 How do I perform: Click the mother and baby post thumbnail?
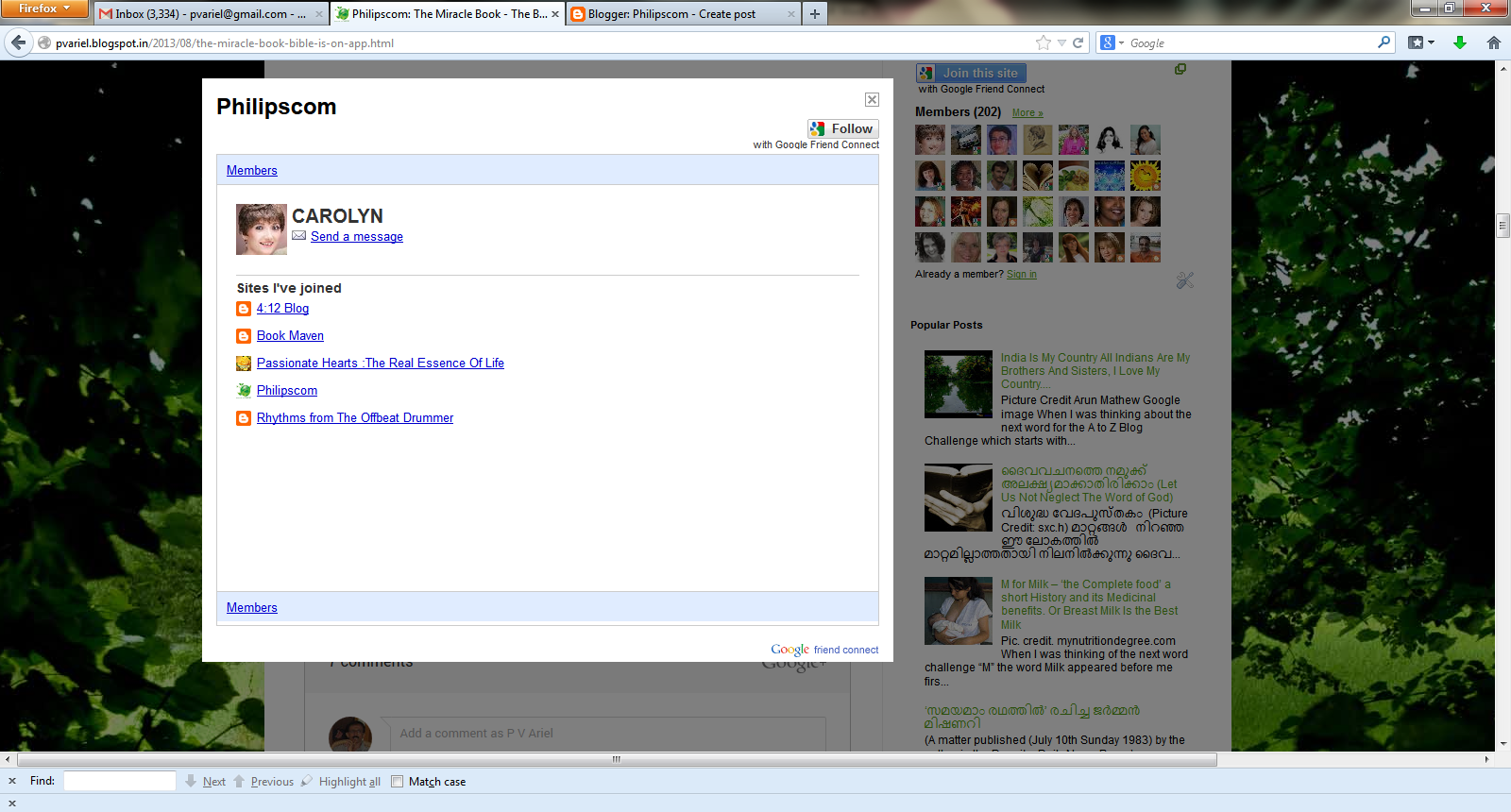(959, 611)
